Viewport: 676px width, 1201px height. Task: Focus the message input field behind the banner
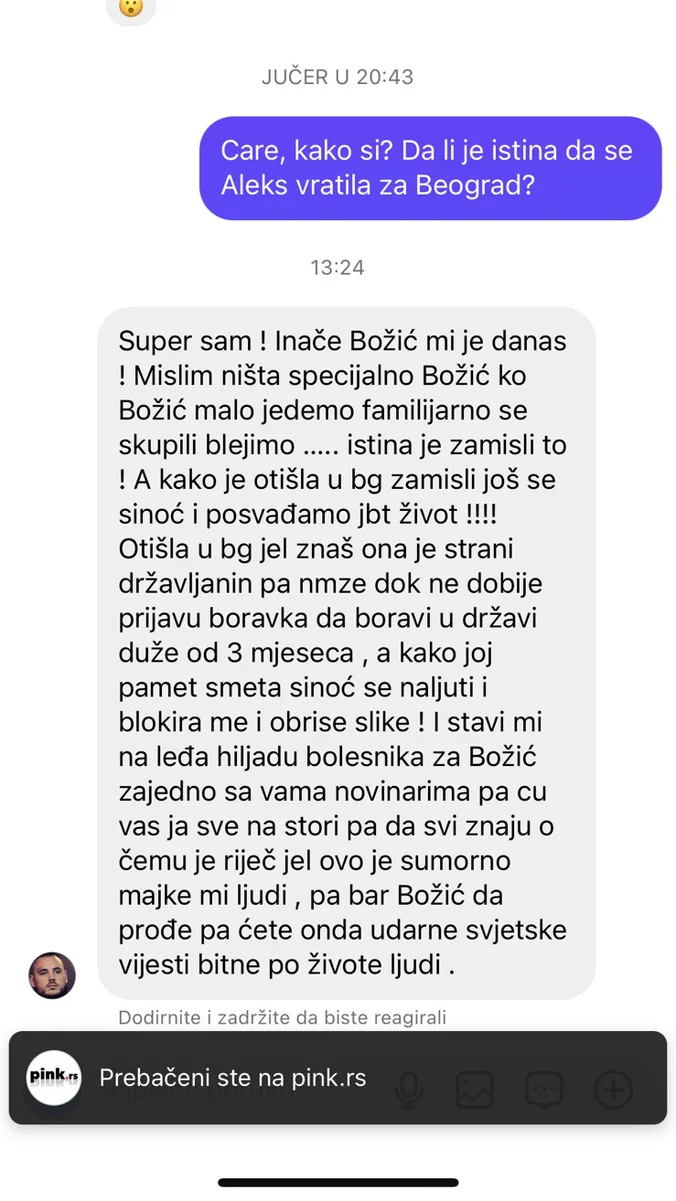[x=210, y=1088]
